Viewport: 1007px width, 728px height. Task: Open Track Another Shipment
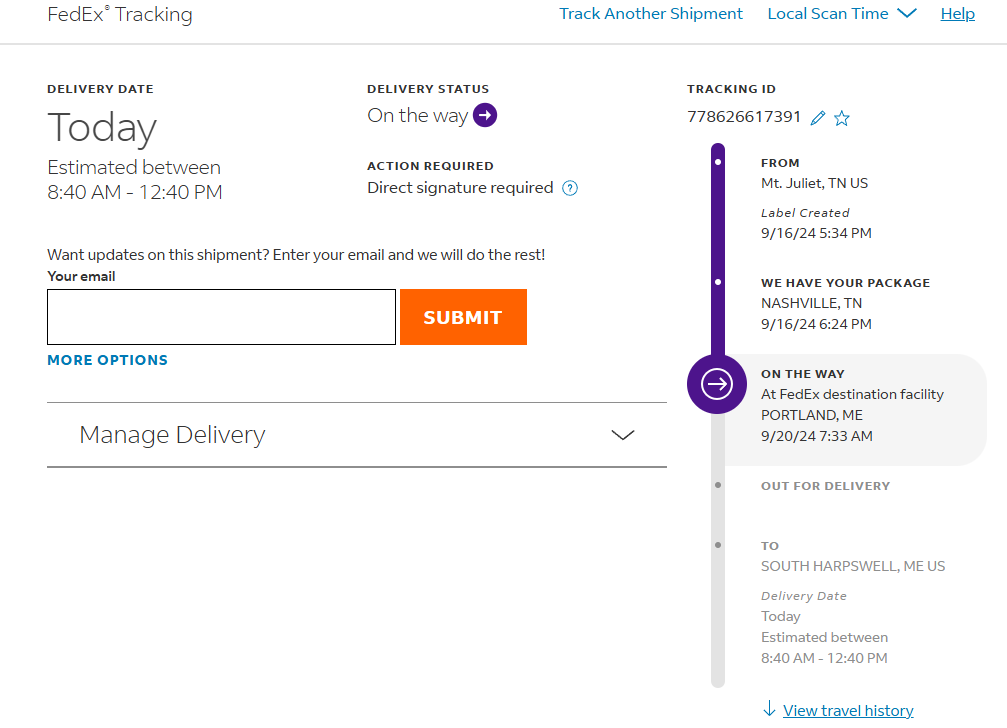651,14
